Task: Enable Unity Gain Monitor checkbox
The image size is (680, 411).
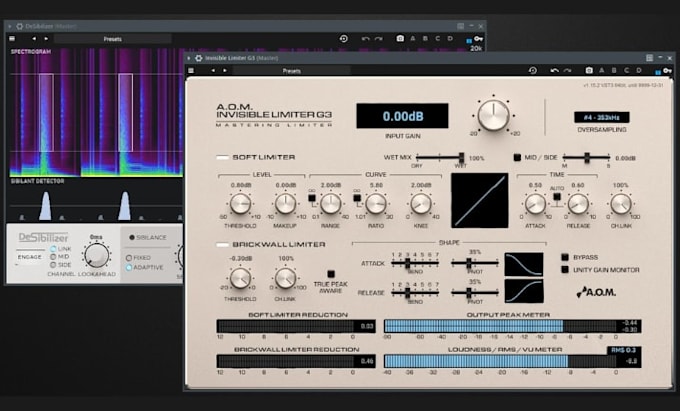Action: tap(565, 270)
